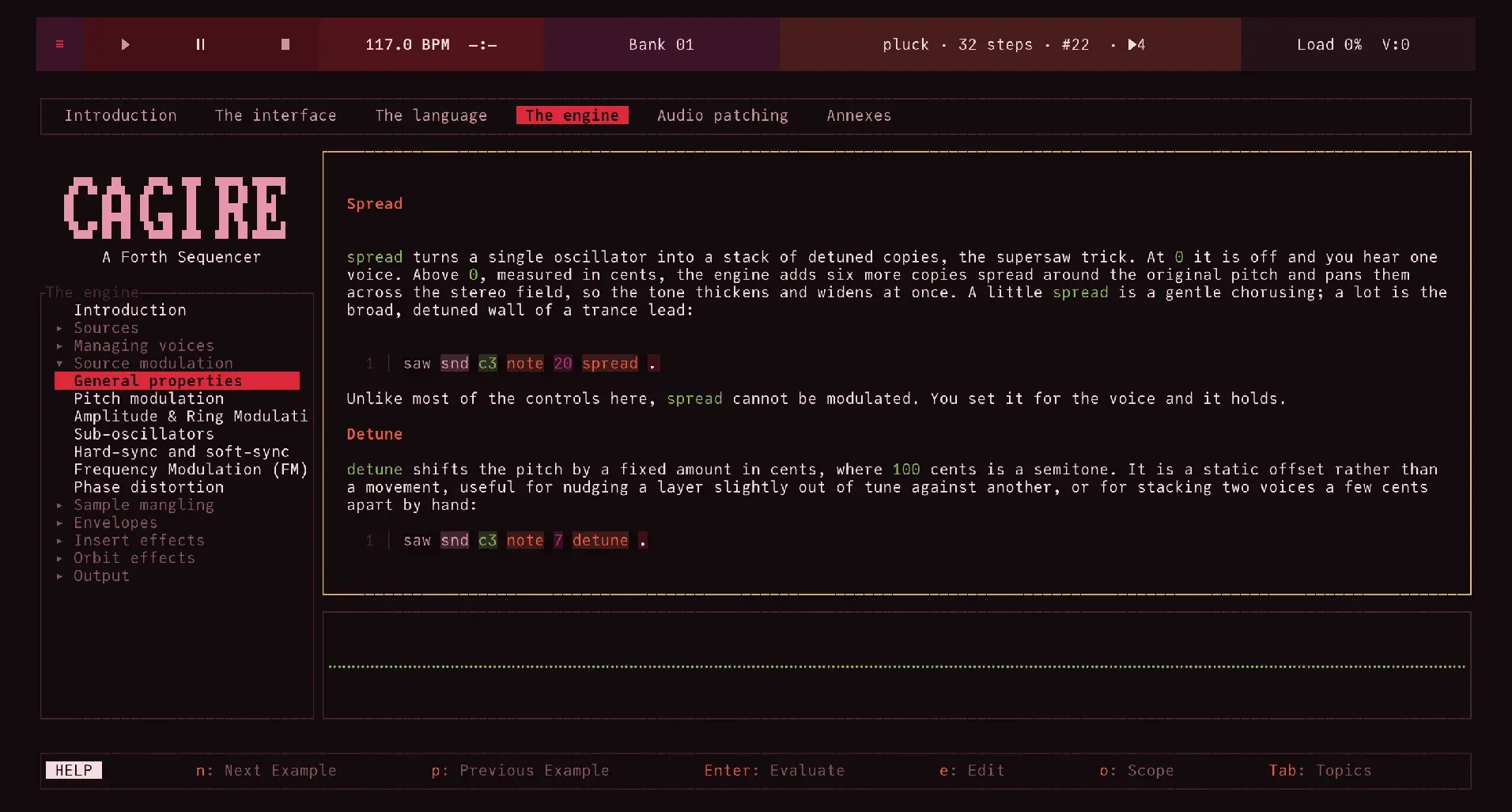Pause the sequencer
The width and height of the screenshot is (1512, 812).
200,44
